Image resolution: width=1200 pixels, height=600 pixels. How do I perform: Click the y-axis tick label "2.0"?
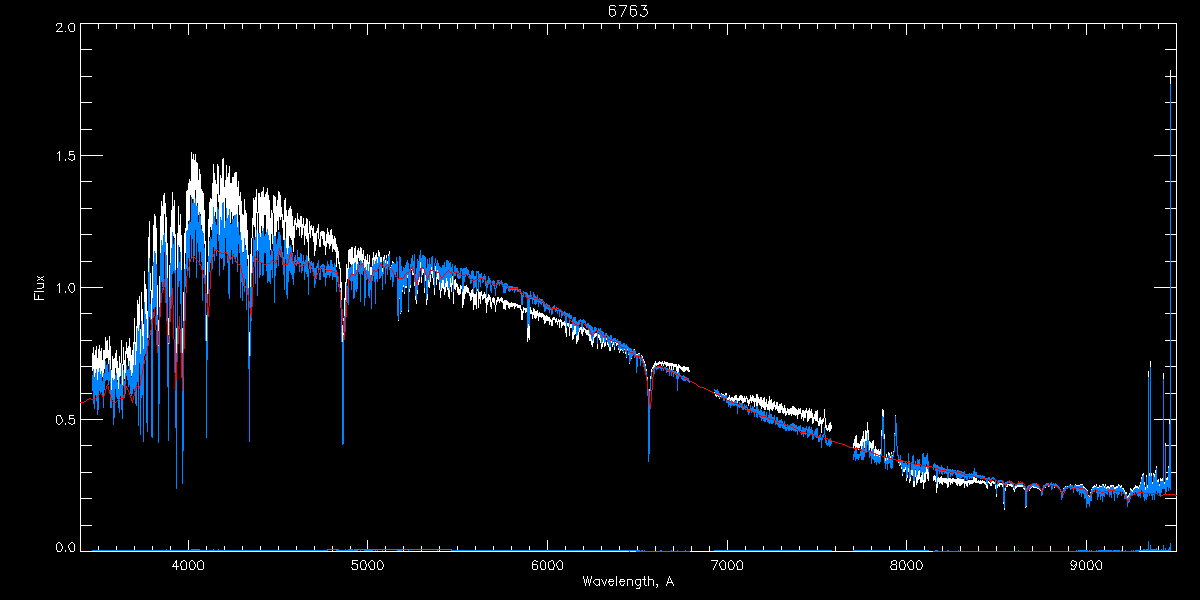tap(67, 28)
